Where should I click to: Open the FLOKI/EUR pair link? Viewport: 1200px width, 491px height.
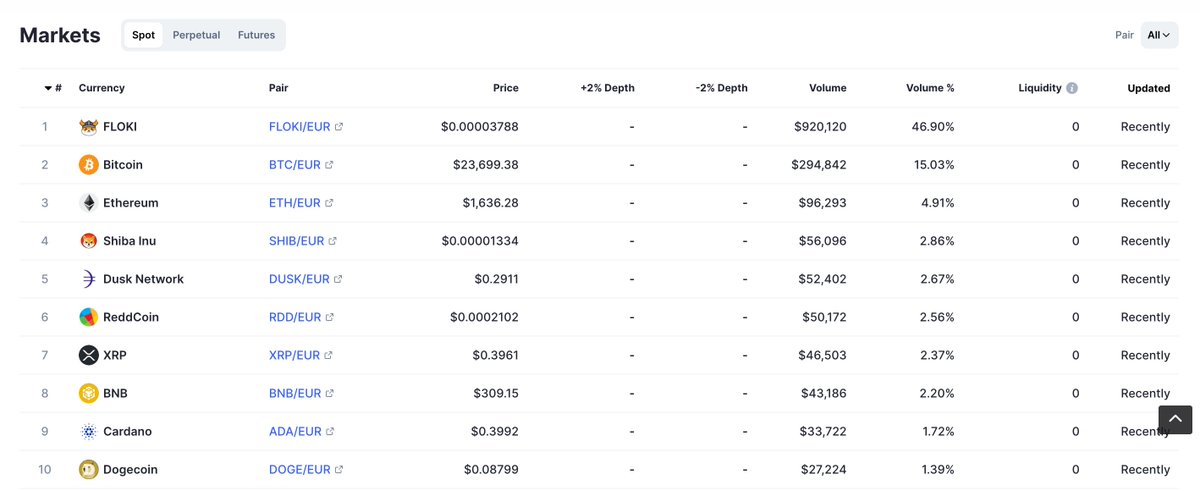point(299,127)
